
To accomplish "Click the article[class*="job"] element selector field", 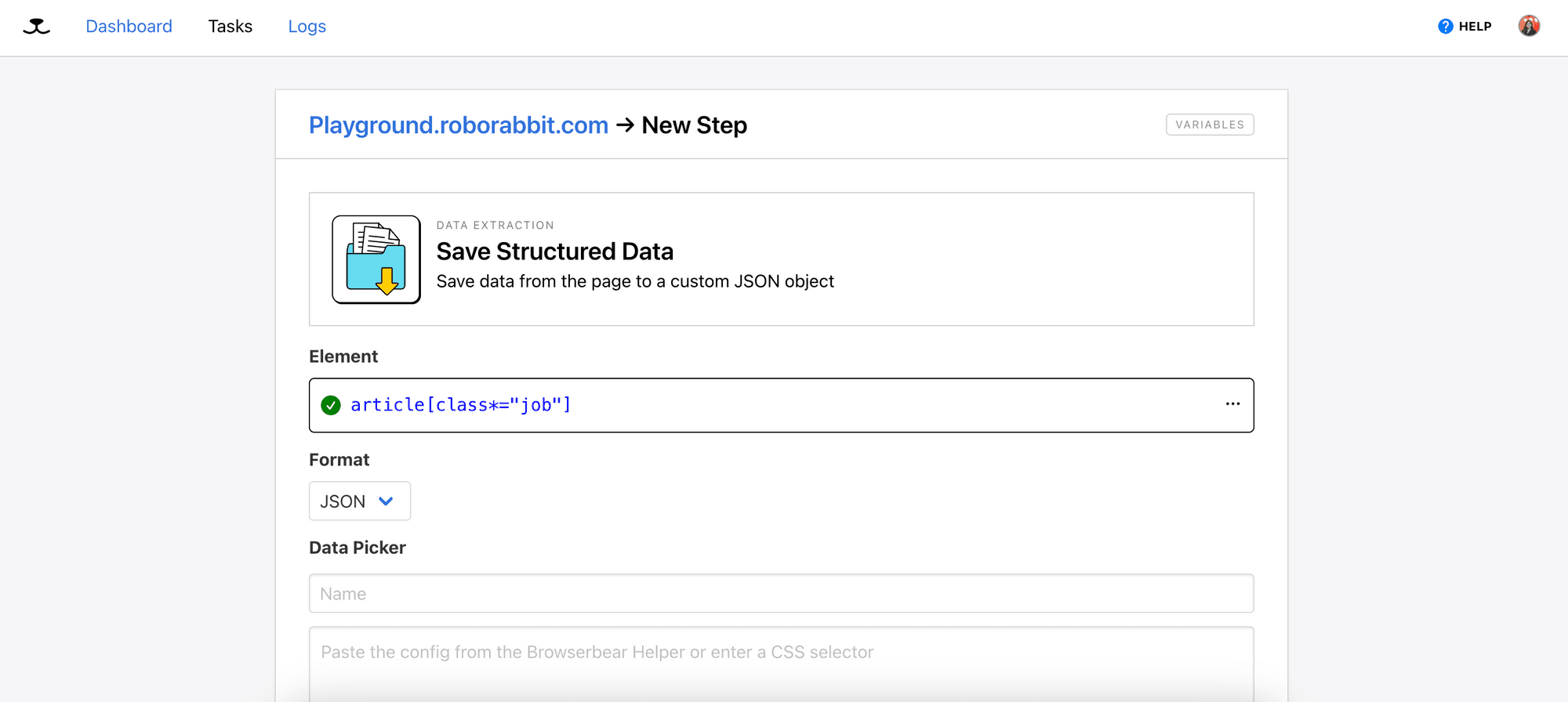I will pos(782,405).
